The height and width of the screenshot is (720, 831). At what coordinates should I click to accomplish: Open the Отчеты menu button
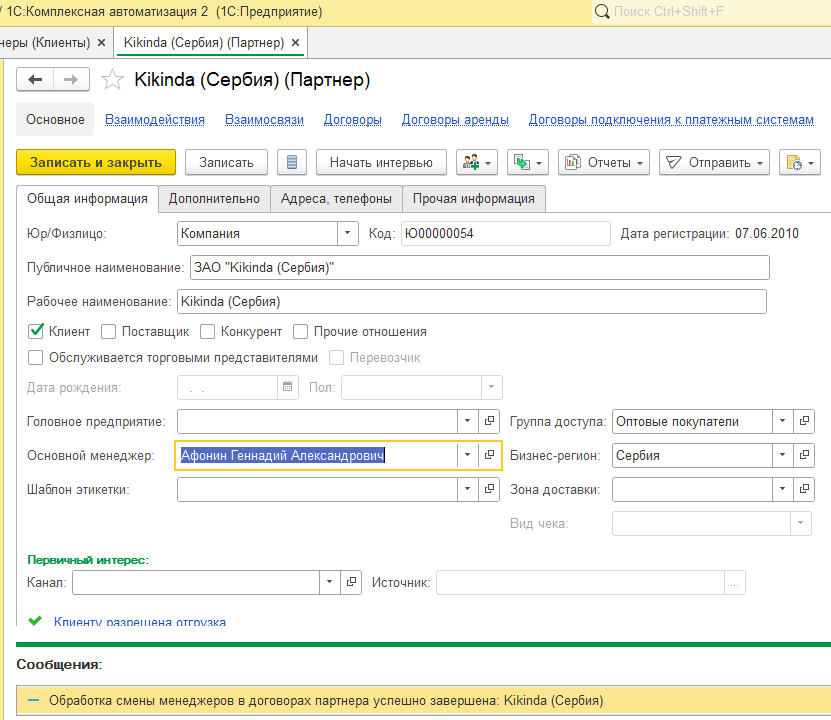pyautogui.click(x=604, y=162)
